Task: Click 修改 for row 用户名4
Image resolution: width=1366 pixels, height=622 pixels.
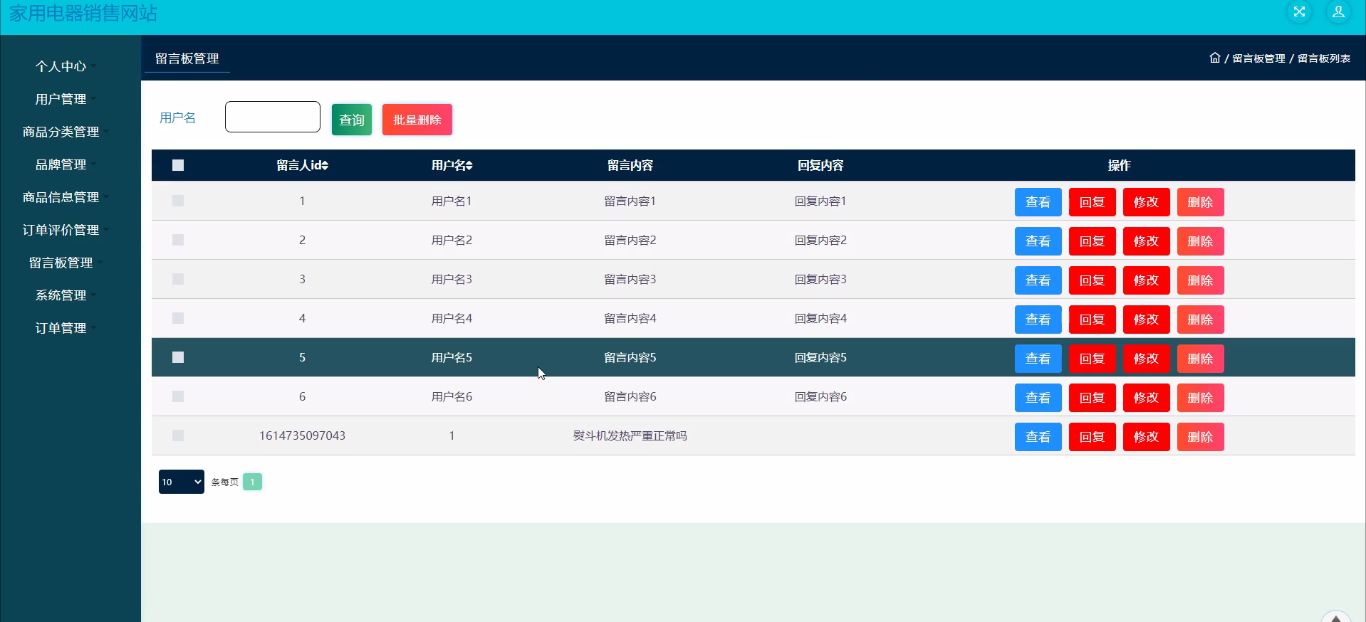Action: (1146, 319)
